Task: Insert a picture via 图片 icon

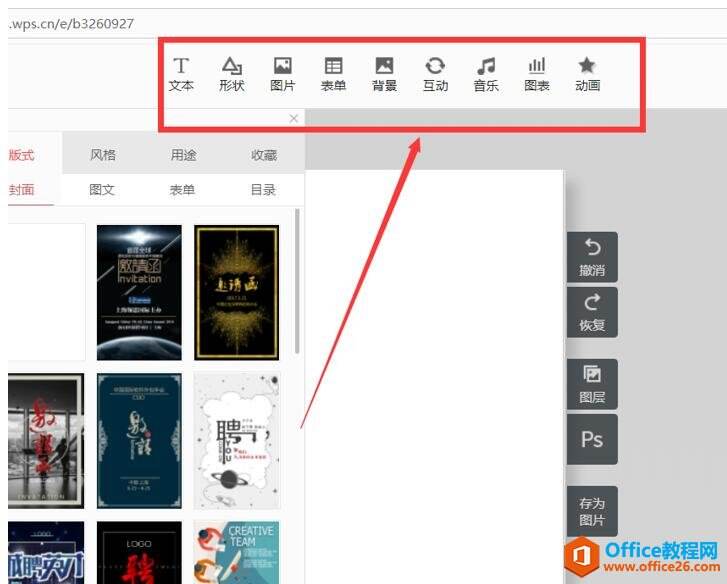Action: coord(283,74)
